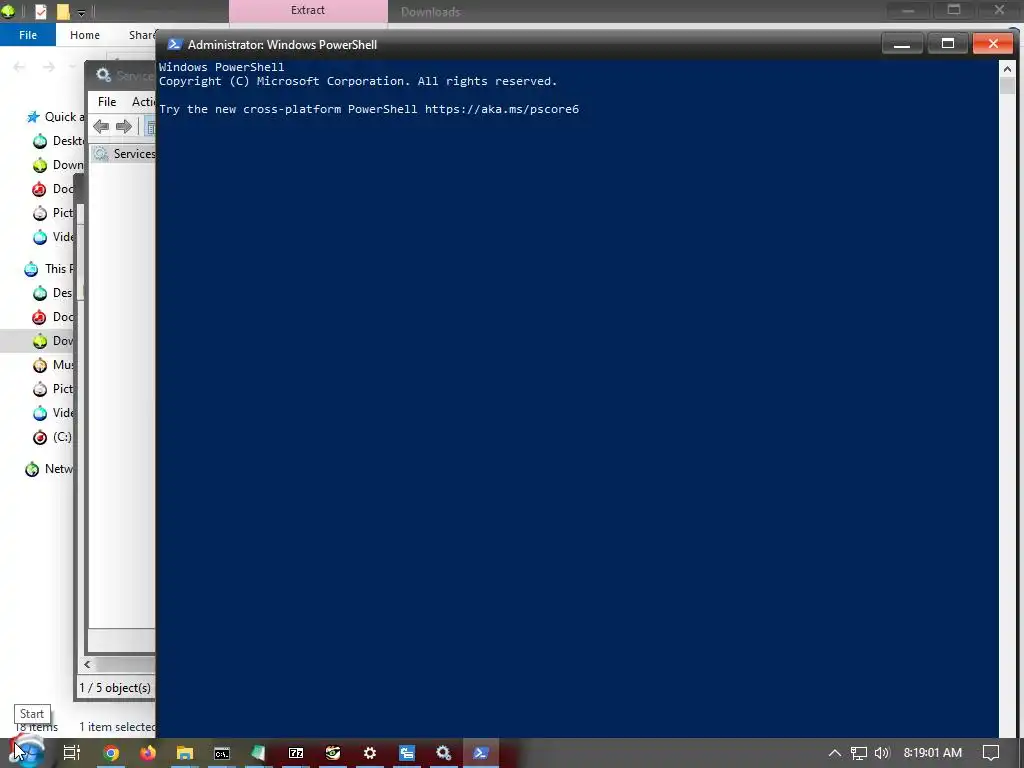Select the (C:) drive in navigation pane

53,437
